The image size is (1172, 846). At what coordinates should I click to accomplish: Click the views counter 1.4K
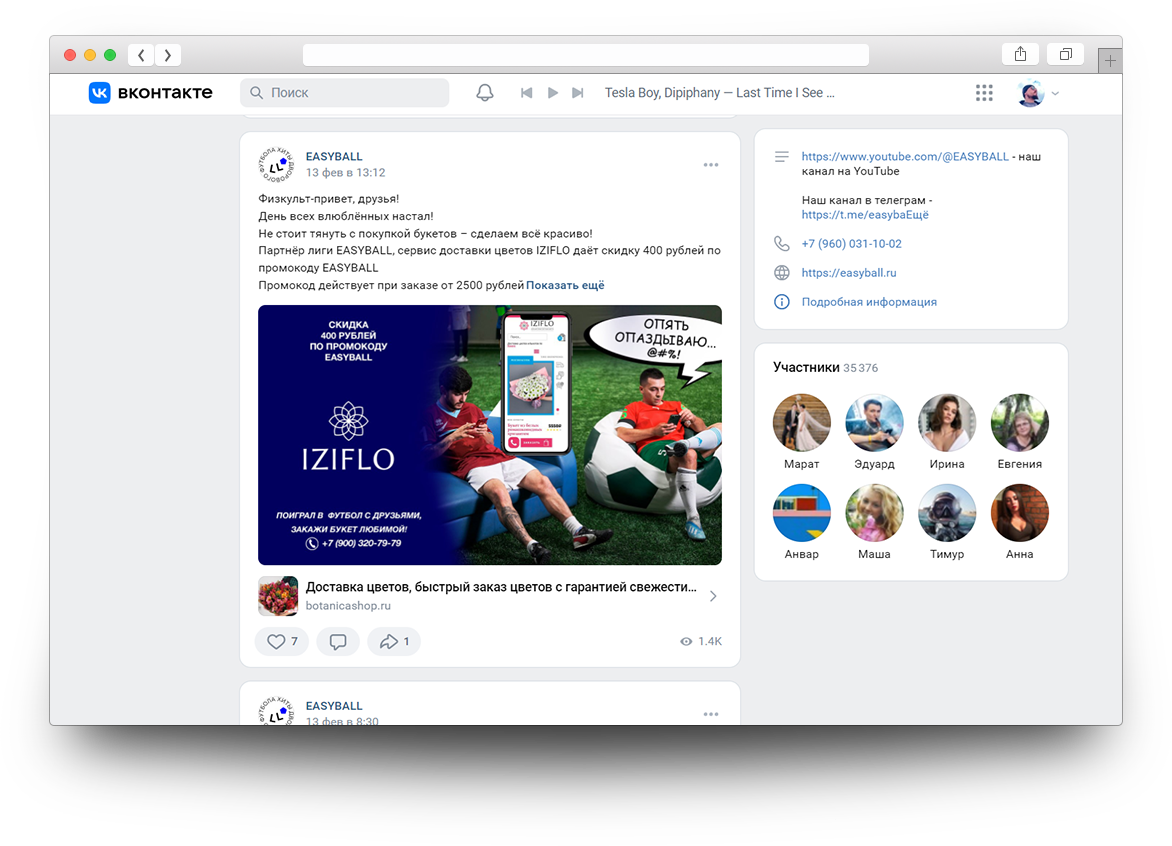(x=701, y=641)
